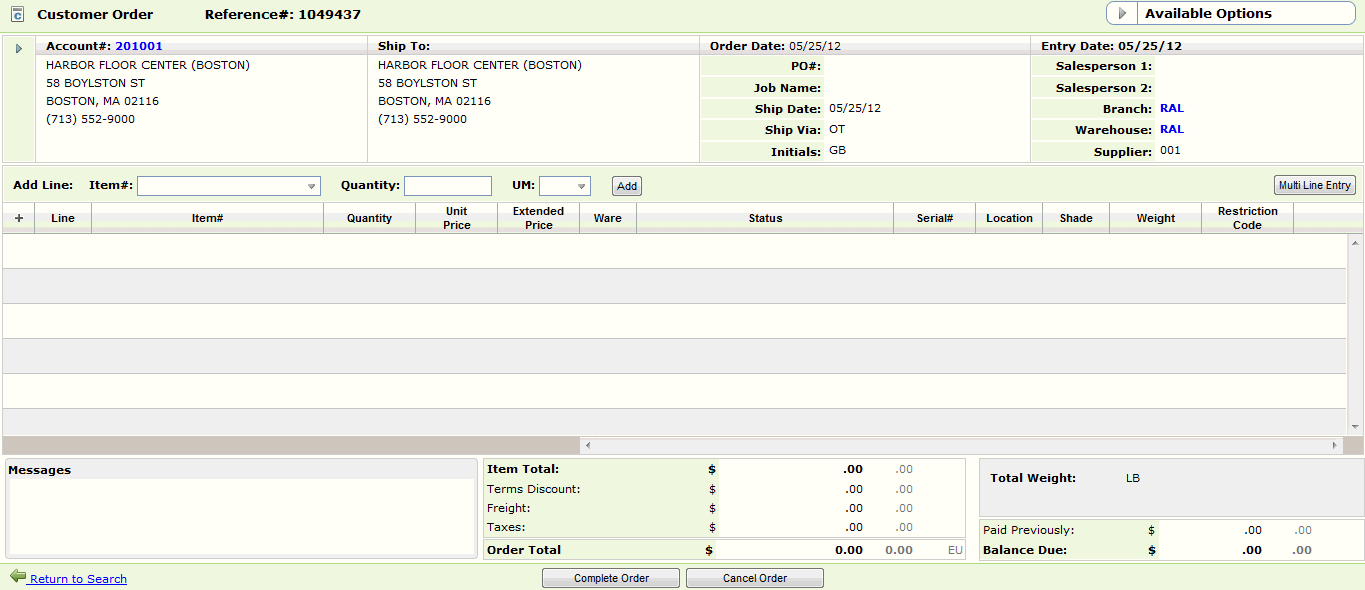Click the green Return to Search arrow icon

pos(18,577)
